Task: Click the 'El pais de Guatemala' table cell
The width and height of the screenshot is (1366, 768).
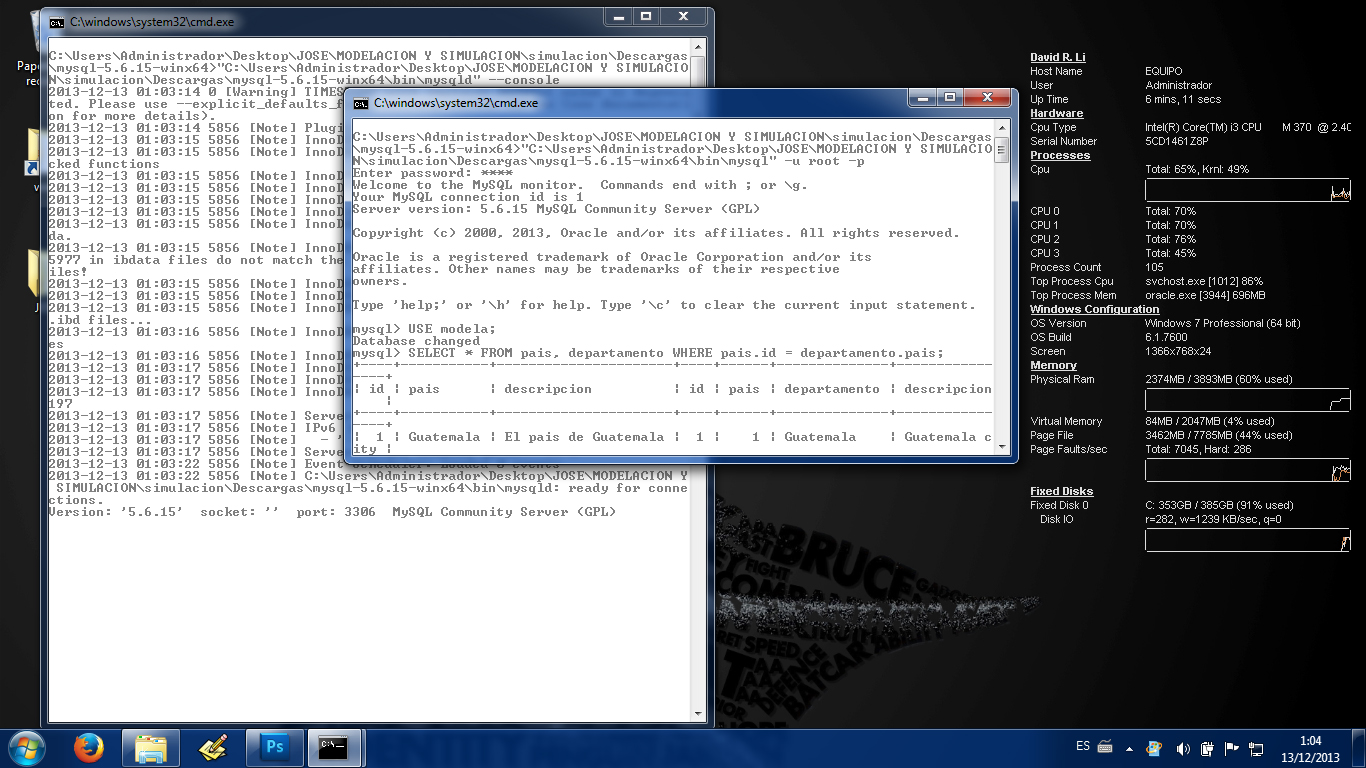Action: [x=584, y=437]
